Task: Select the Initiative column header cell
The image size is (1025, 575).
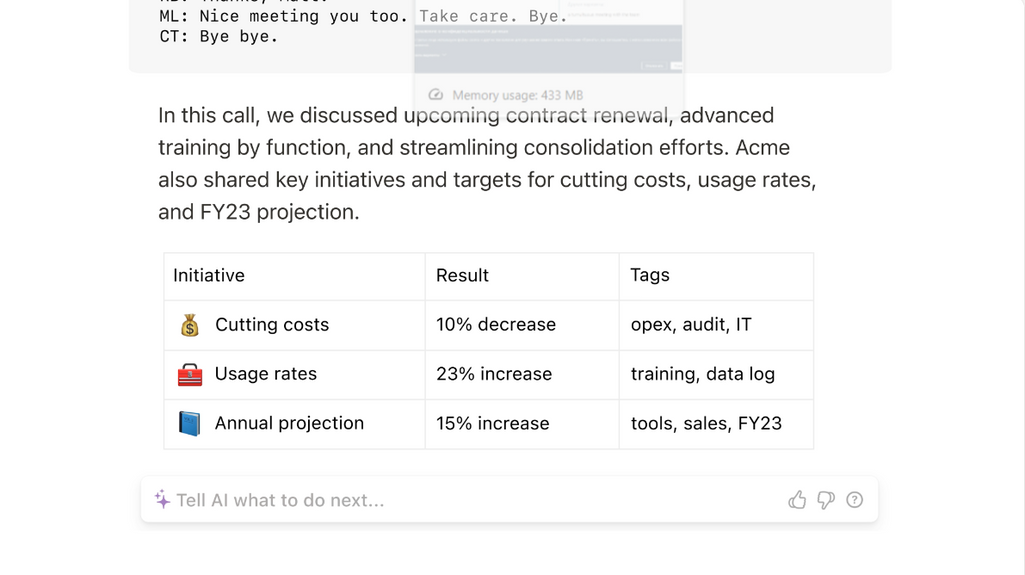Action: point(294,276)
